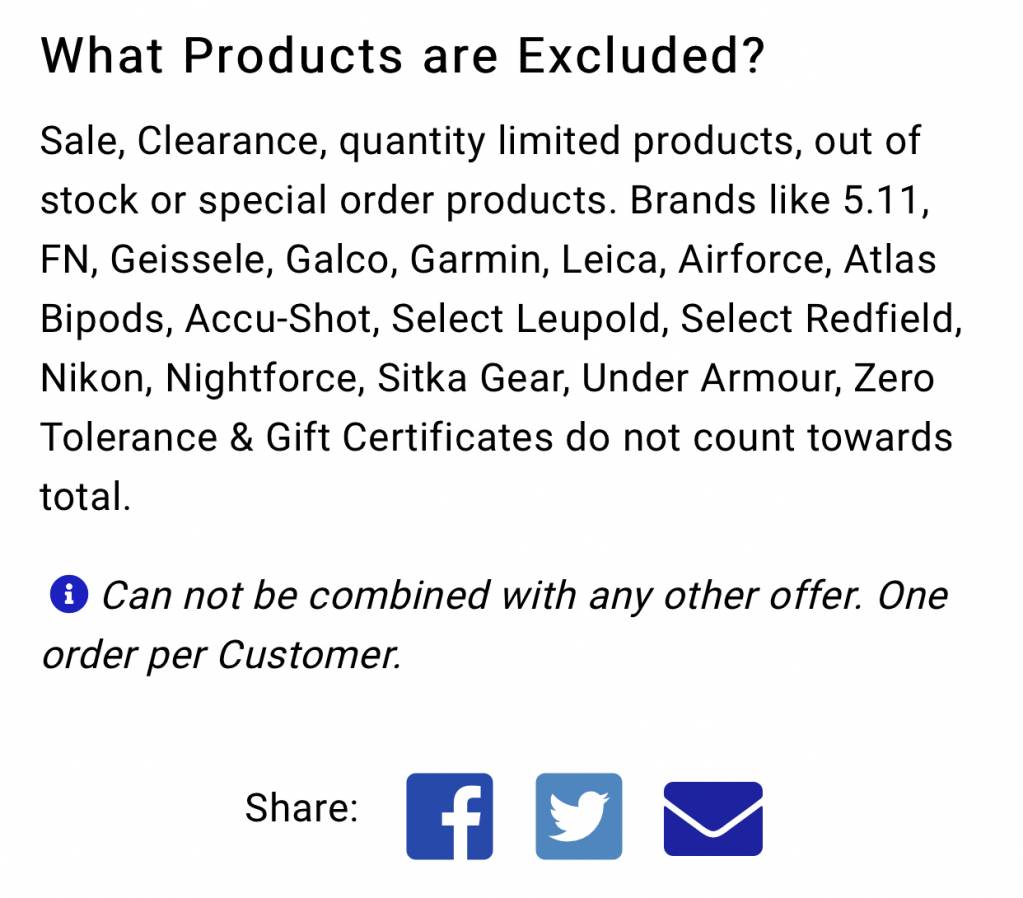
Task: Share this page on Facebook
Action: coord(450,816)
